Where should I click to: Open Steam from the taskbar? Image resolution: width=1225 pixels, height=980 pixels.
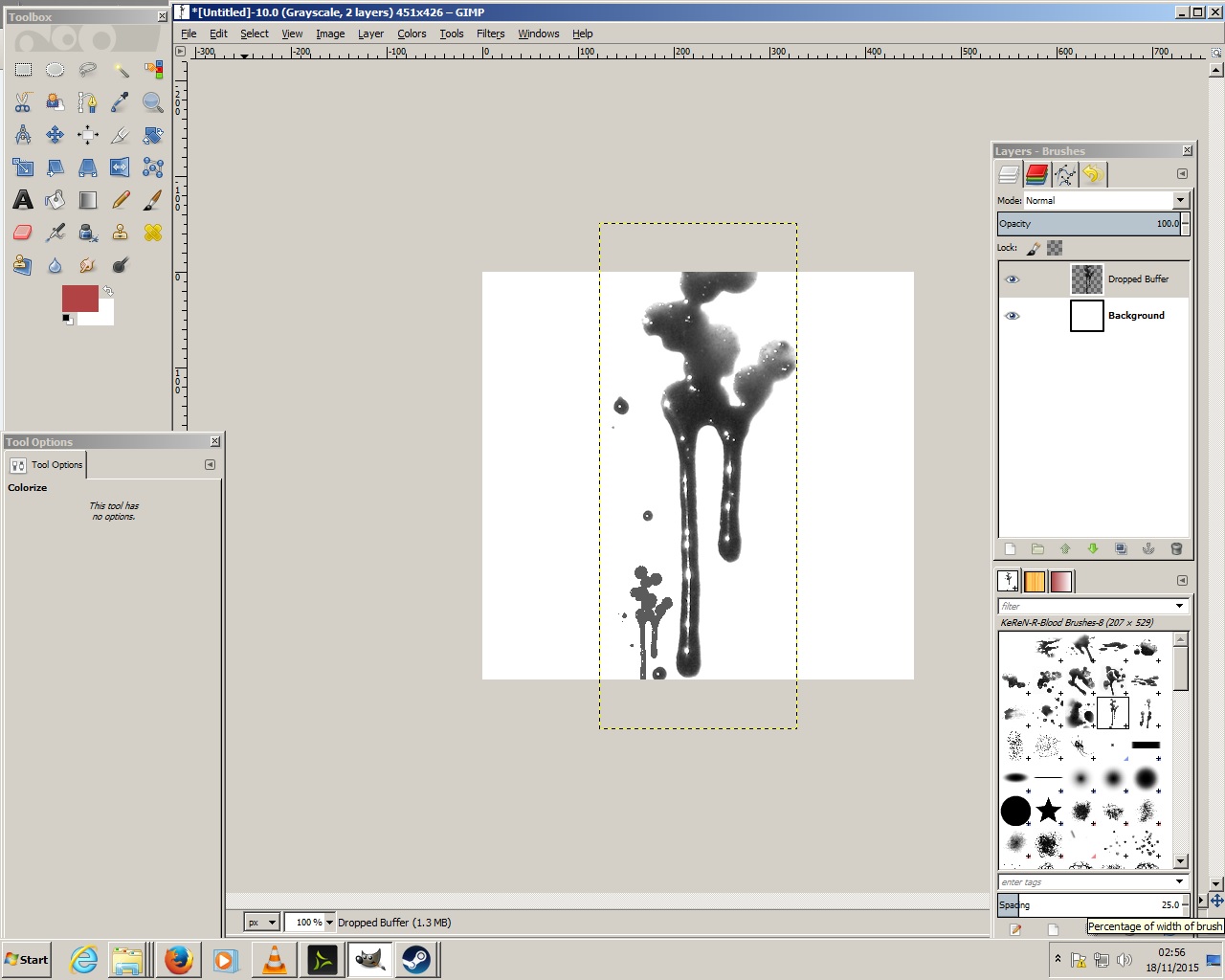point(415,960)
